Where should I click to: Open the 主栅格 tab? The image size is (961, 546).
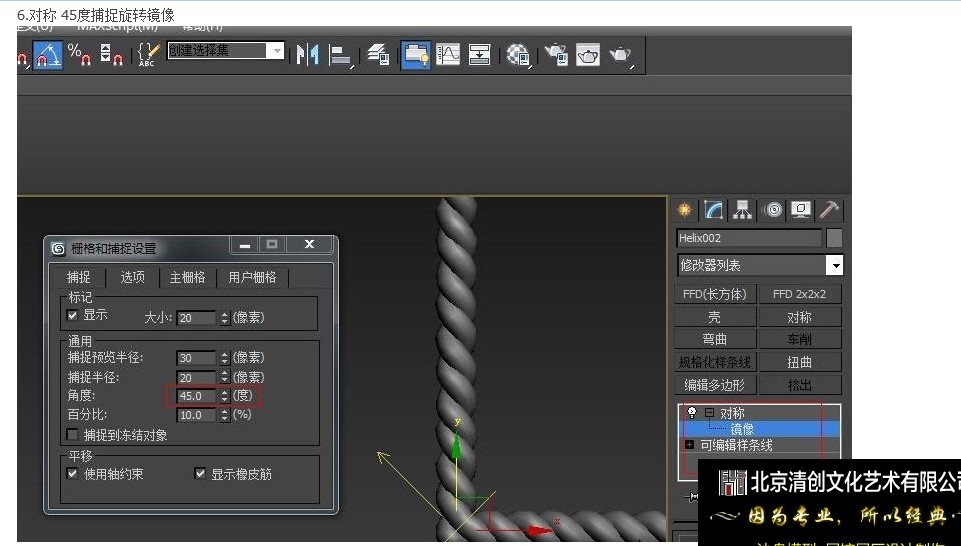[187, 278]
